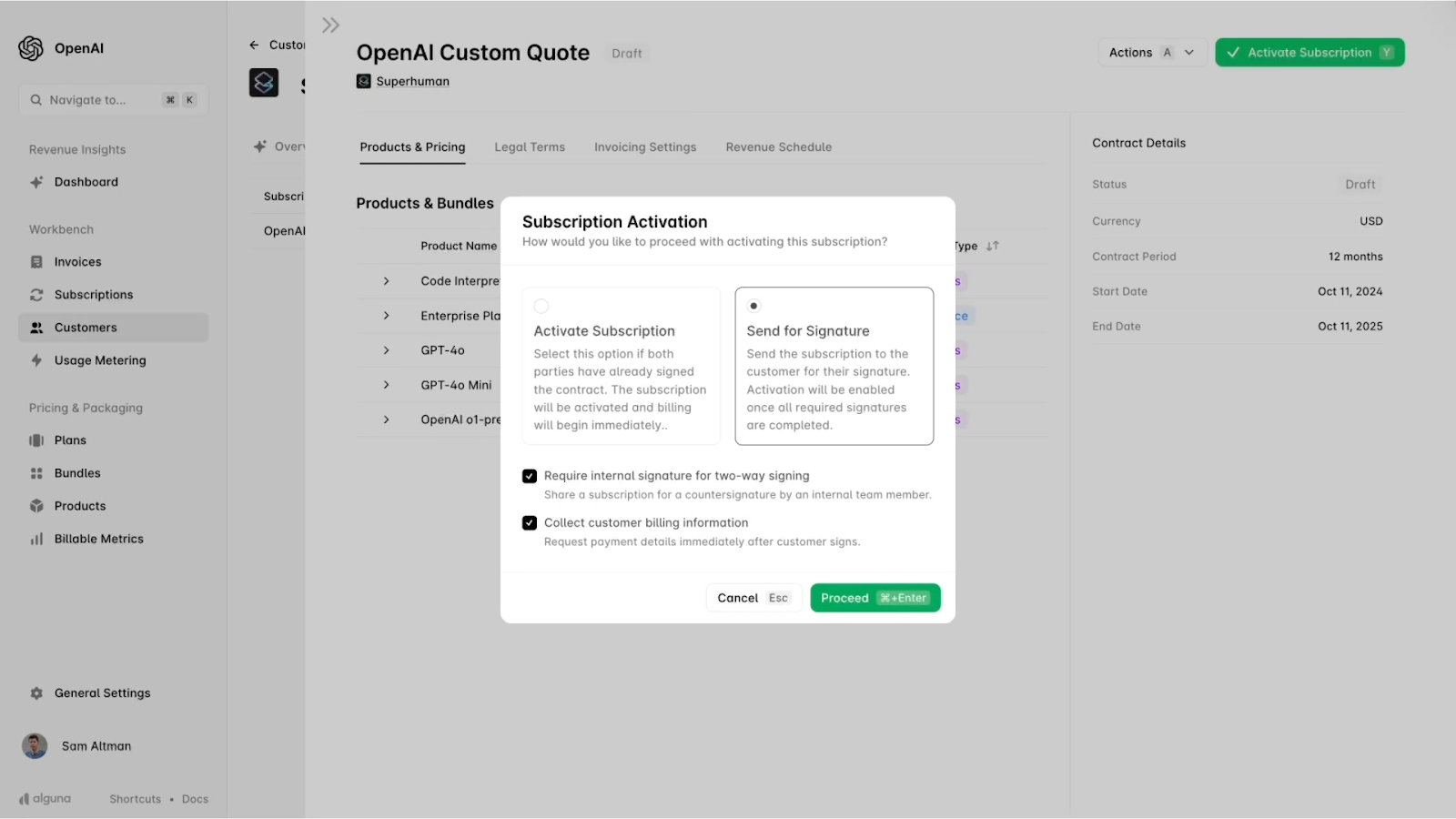Screen dimensions: 1456x819
Task: Switch to the Legal Terms tab
Action: point(530,147)
